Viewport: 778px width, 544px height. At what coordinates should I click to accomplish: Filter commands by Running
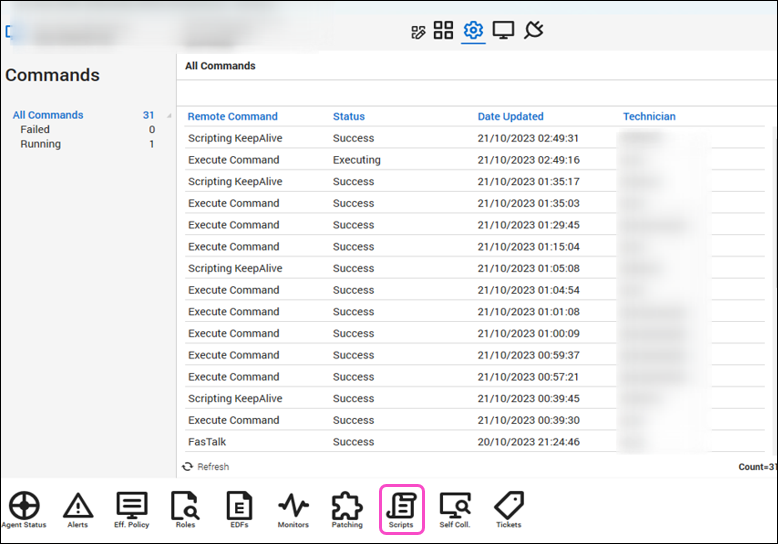[40, 144]
